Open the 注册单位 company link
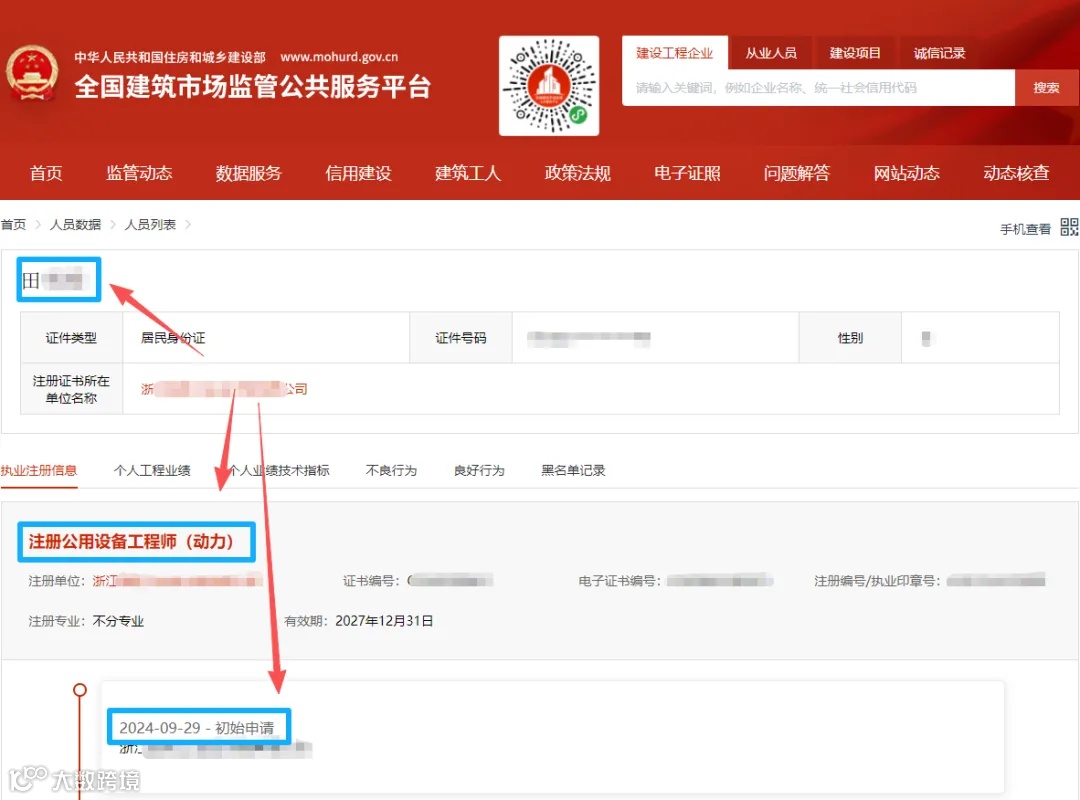 (x=177, y=581)
